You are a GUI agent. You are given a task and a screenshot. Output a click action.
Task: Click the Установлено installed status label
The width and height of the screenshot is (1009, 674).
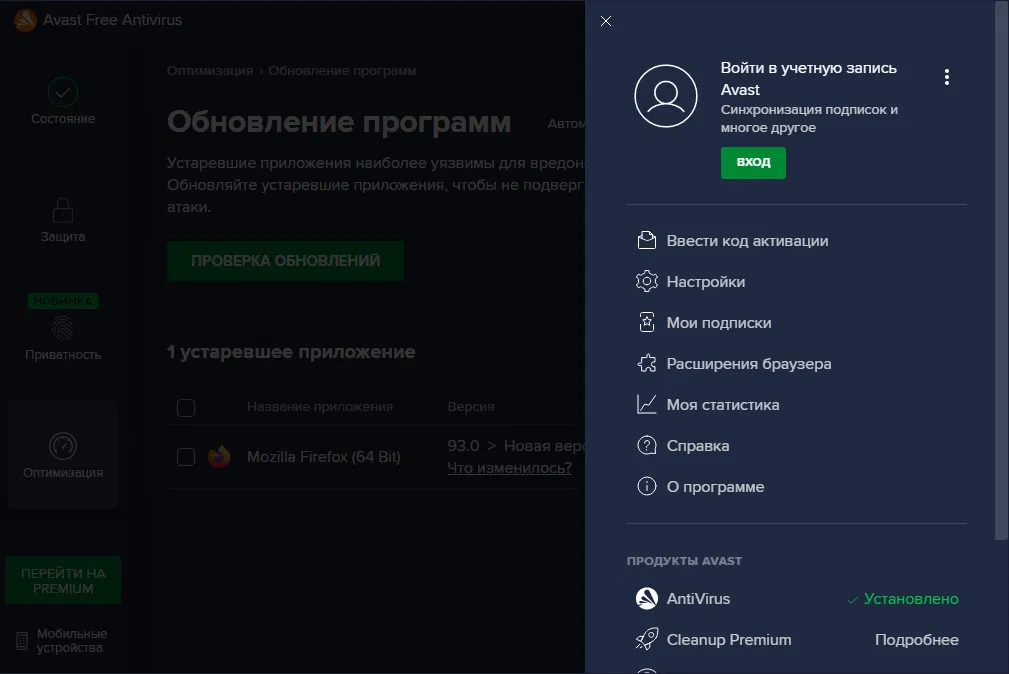903,599
